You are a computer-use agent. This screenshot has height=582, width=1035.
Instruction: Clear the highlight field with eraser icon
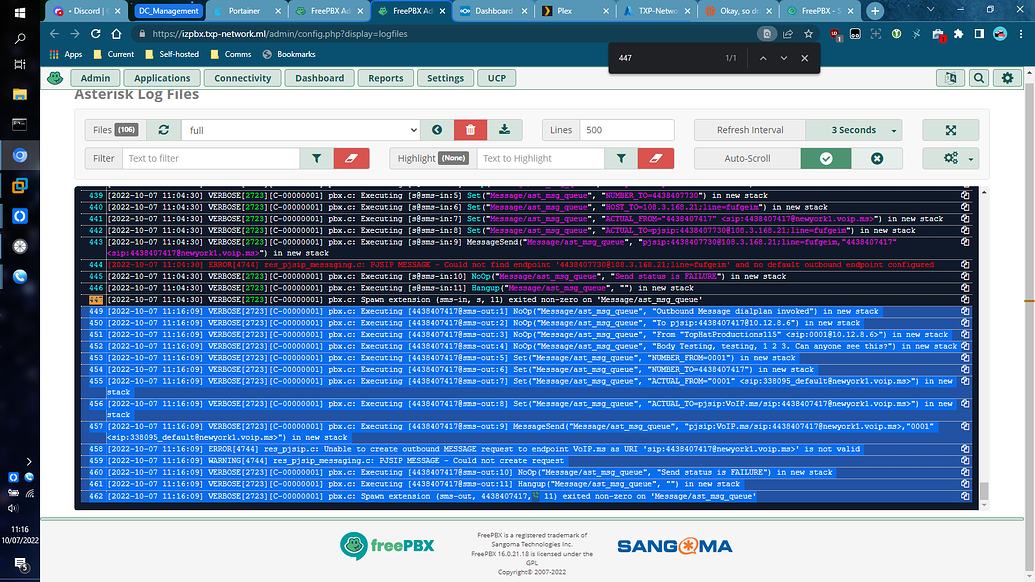655,158
